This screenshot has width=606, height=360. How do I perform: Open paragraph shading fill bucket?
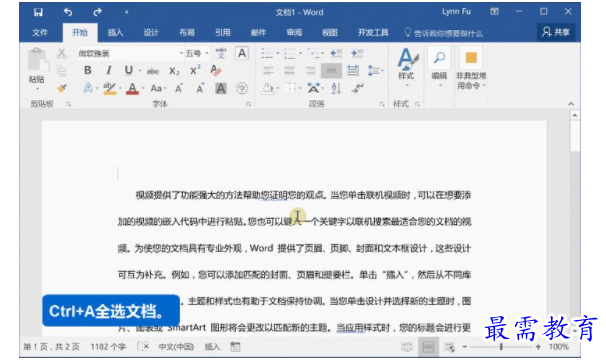(x=268, y=89)
